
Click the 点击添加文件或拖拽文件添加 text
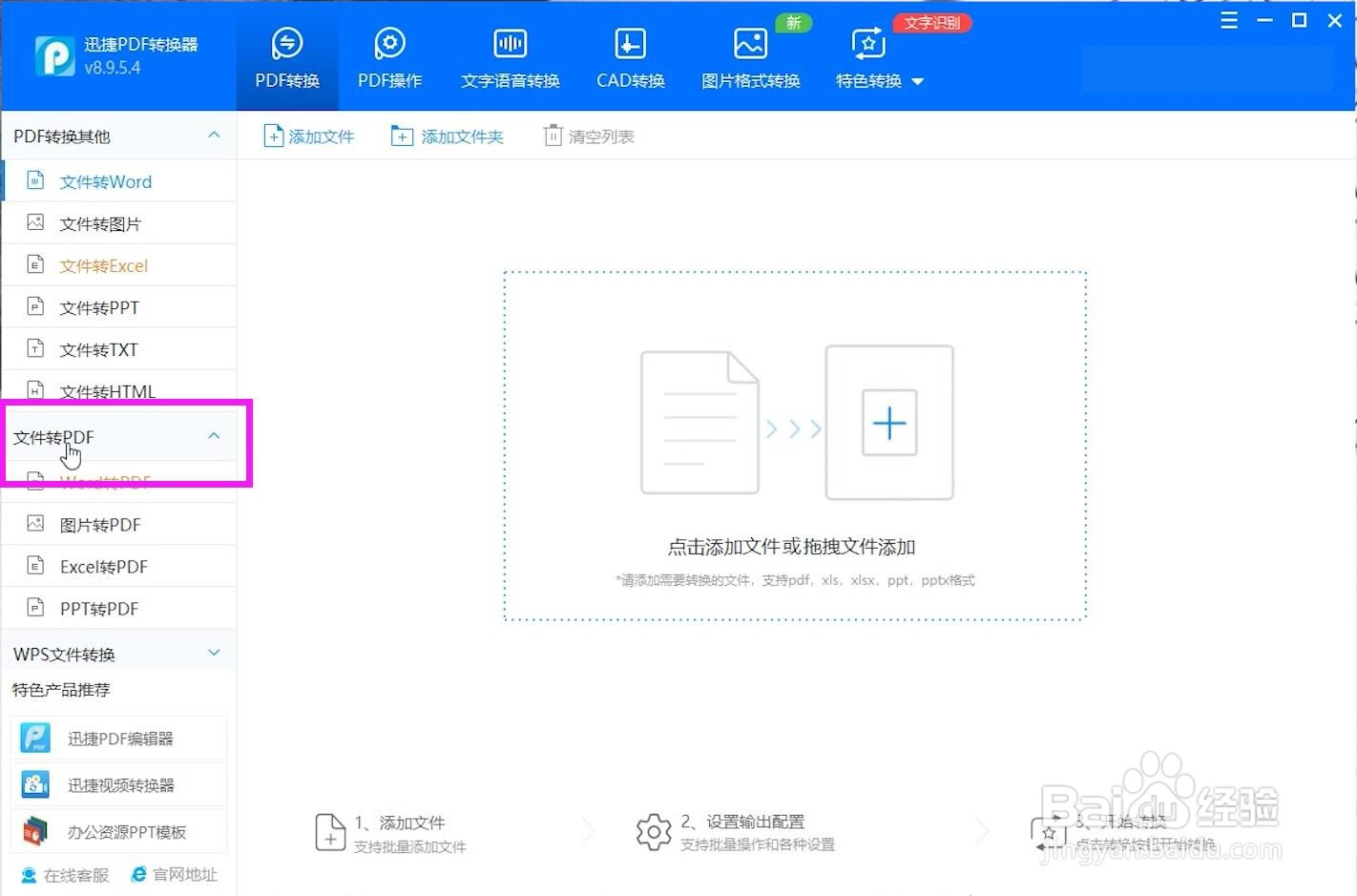pos(791,547)
